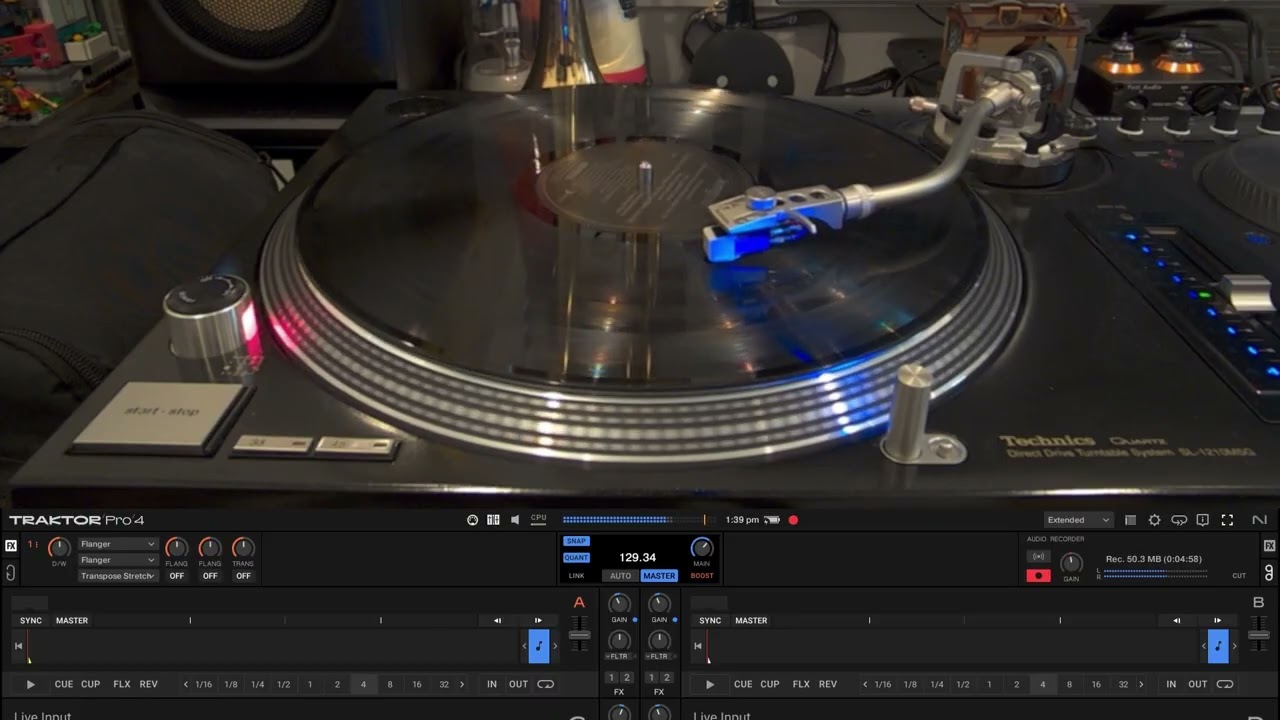Click the MAIN volume knob
Image resolution: width=1280 pixels, height=720 pixels.
pos(702,547)
